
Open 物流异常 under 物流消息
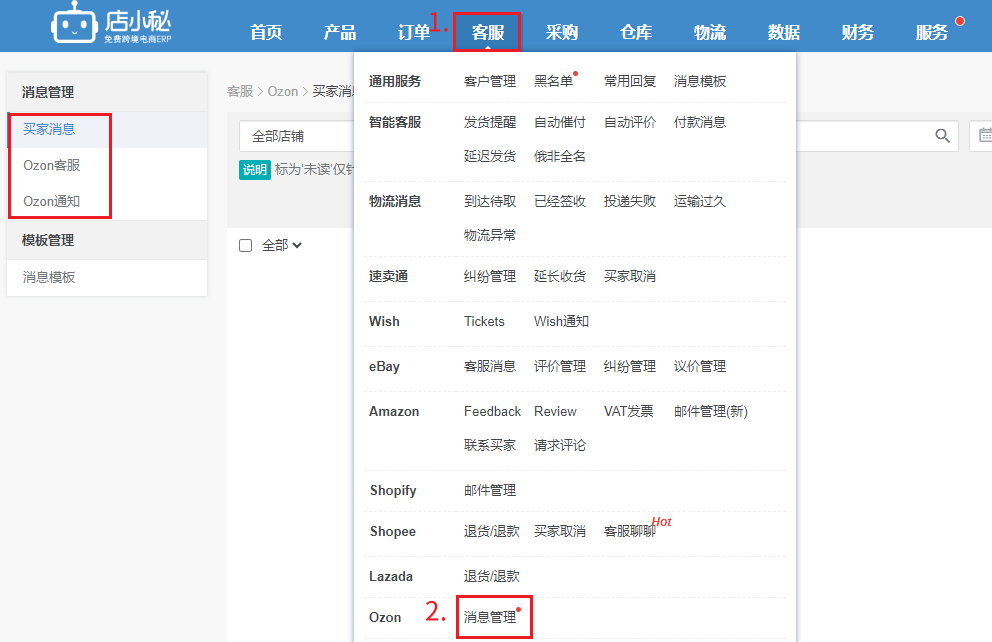click(x=490, y=235)
